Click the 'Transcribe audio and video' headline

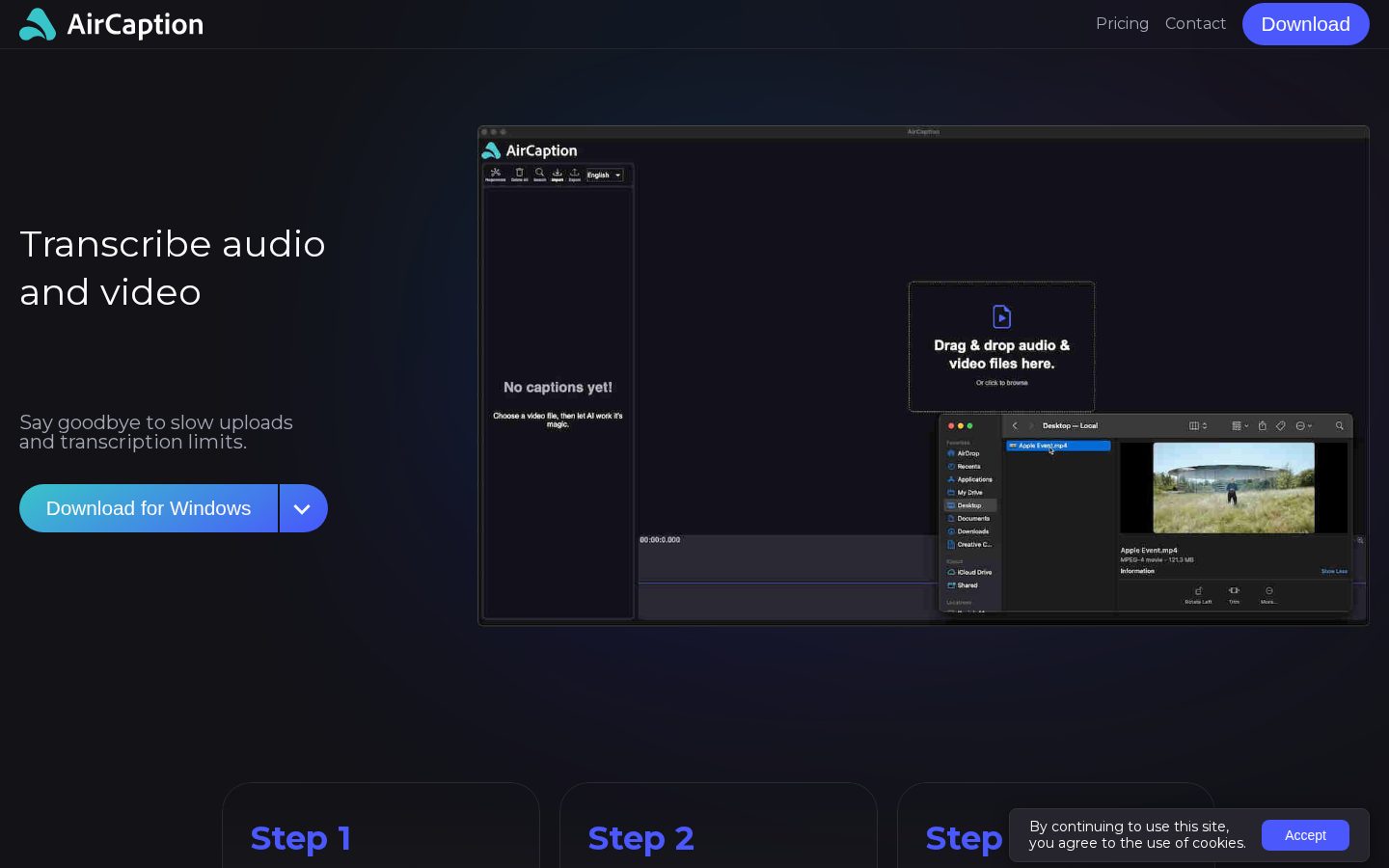173,268
